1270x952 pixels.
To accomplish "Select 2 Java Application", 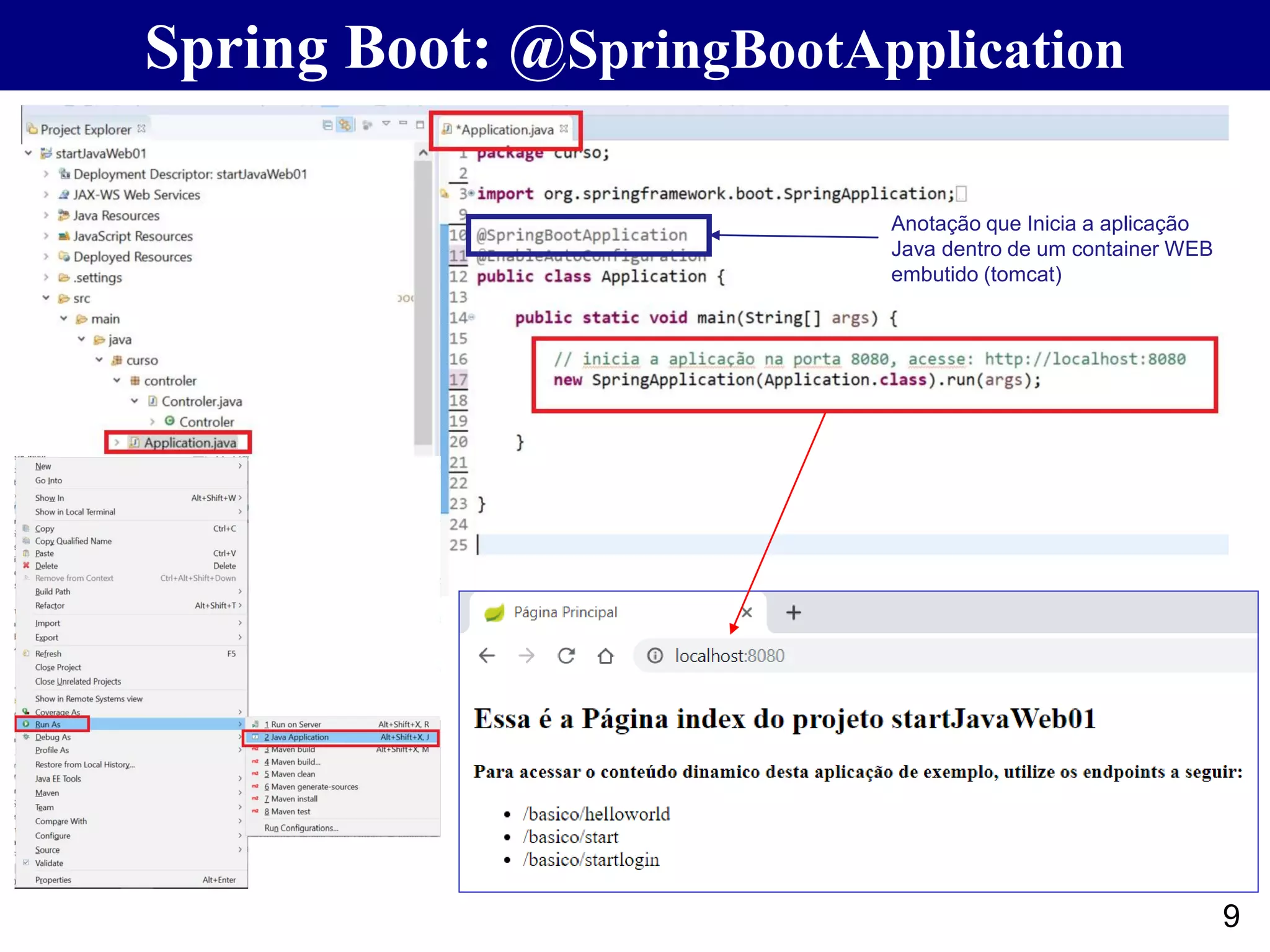I will point(343,738).
